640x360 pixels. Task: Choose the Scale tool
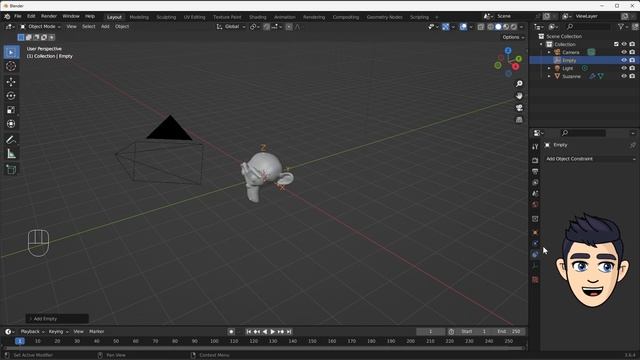(11, 110)
